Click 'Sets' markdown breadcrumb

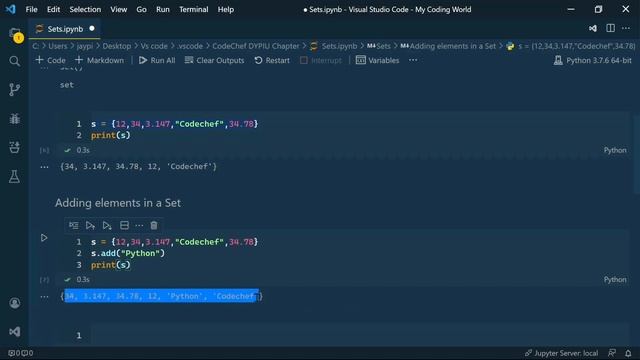coord(379,46)
